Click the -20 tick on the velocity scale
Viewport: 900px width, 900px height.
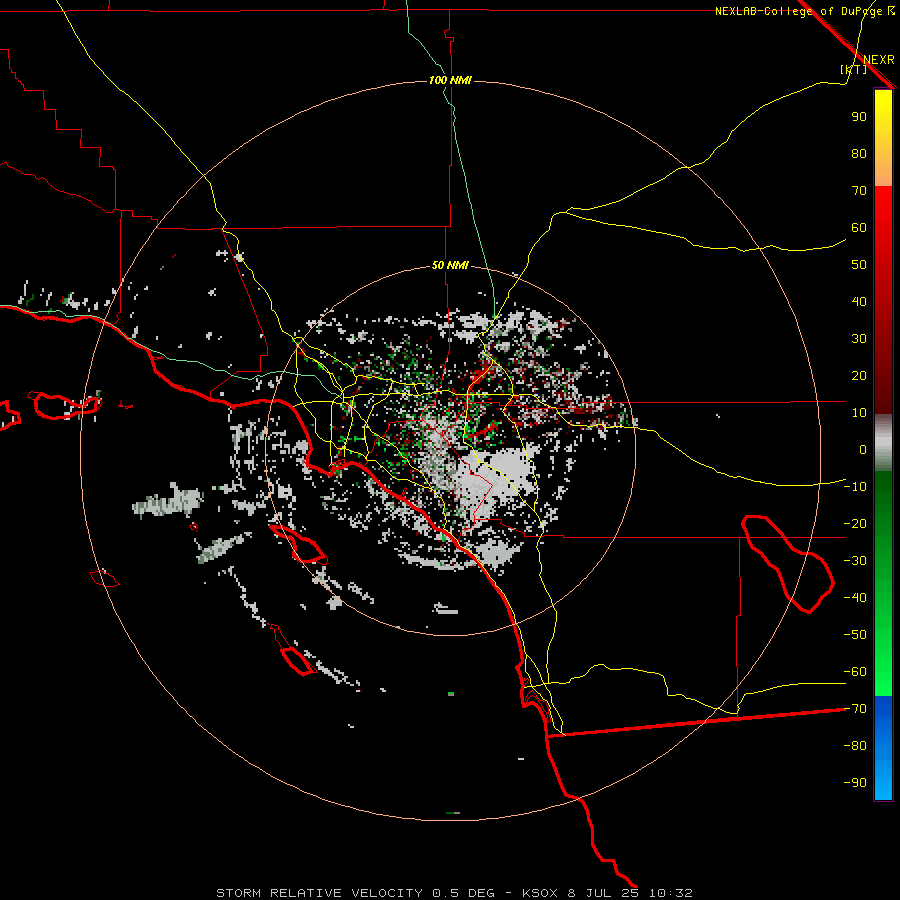tap(855, 523)
